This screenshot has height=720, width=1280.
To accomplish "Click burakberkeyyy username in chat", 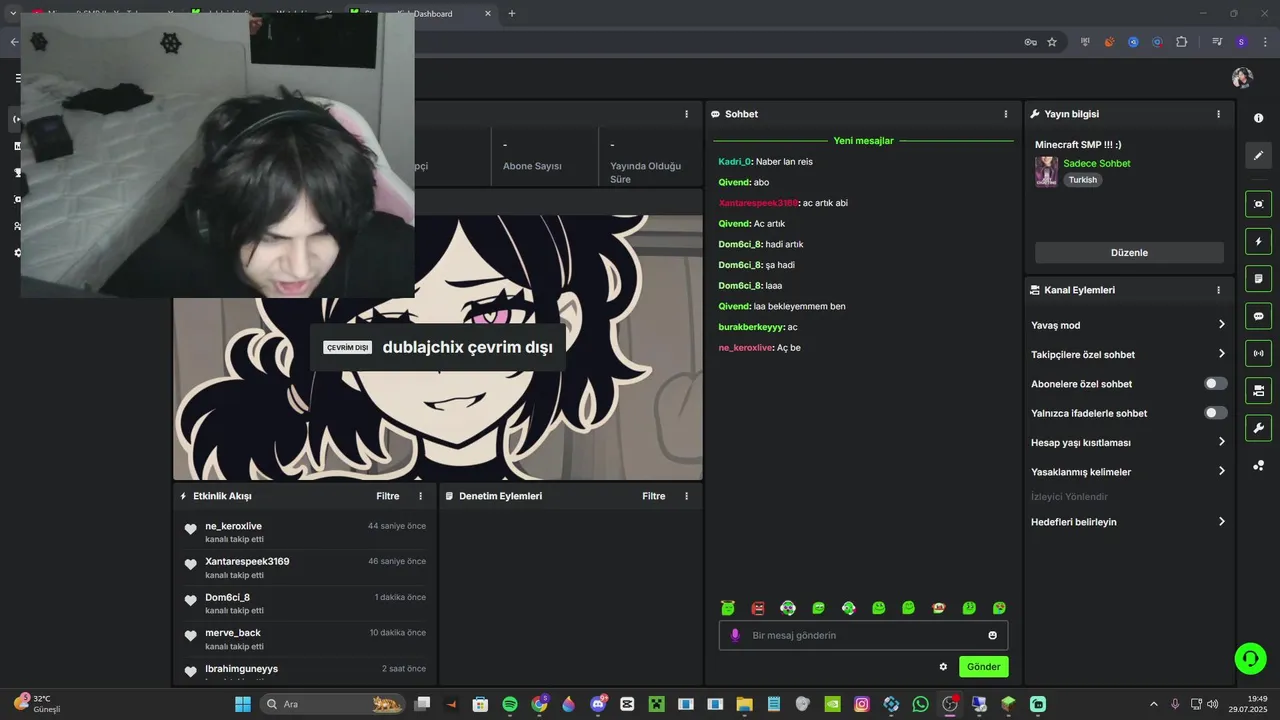I will (750, 327).
